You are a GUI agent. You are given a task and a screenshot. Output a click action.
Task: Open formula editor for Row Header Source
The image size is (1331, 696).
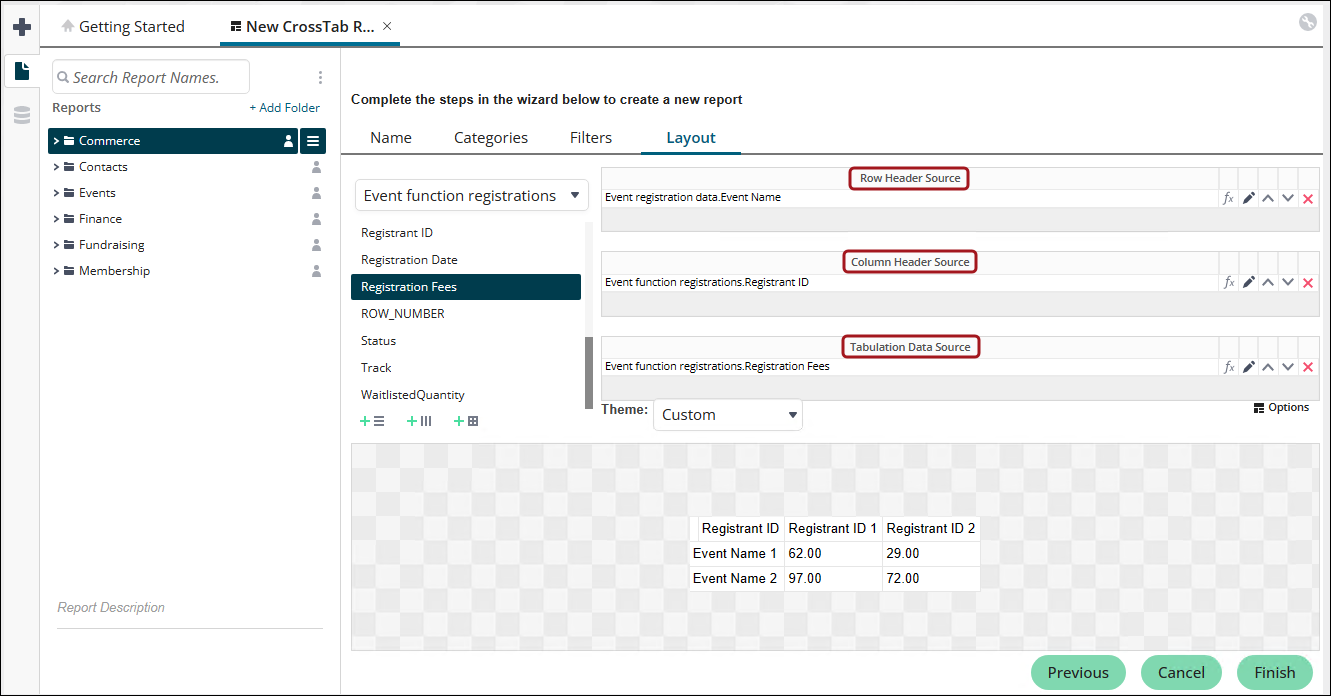point(1229,198)
